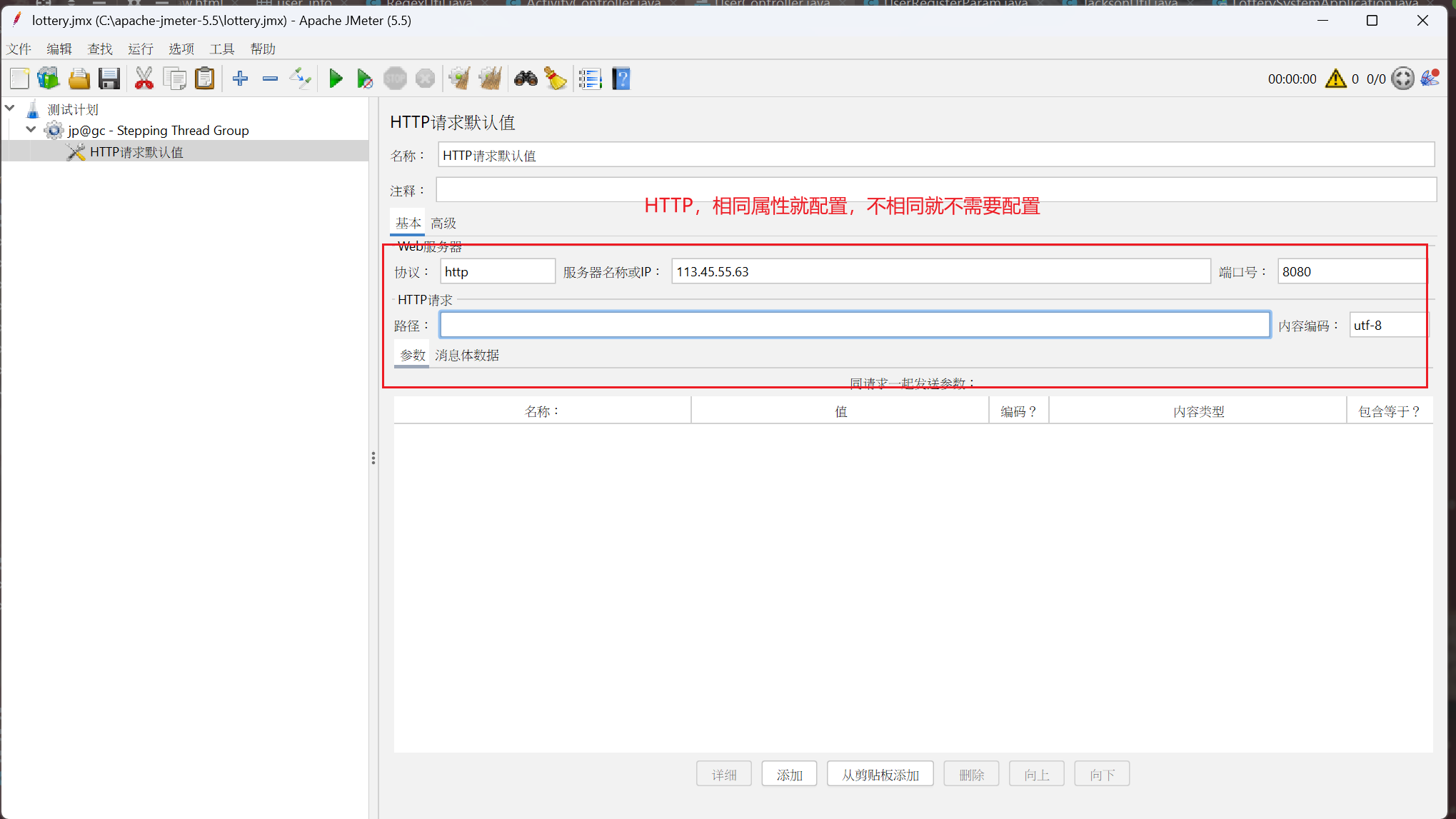Click the 从剪贴板添加 button

880,775
